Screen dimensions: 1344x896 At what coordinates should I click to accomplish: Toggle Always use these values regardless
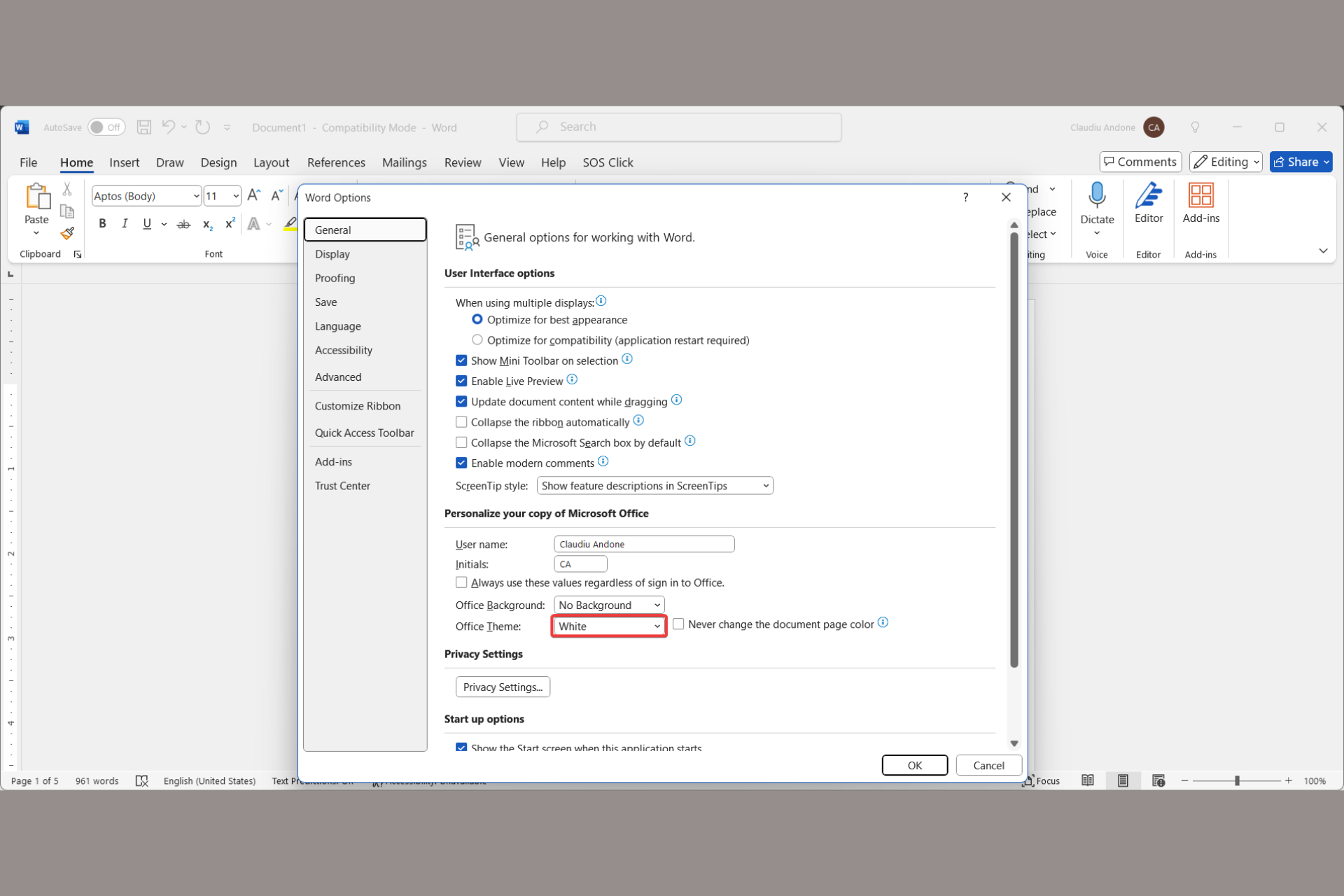(x=460, y=582)
